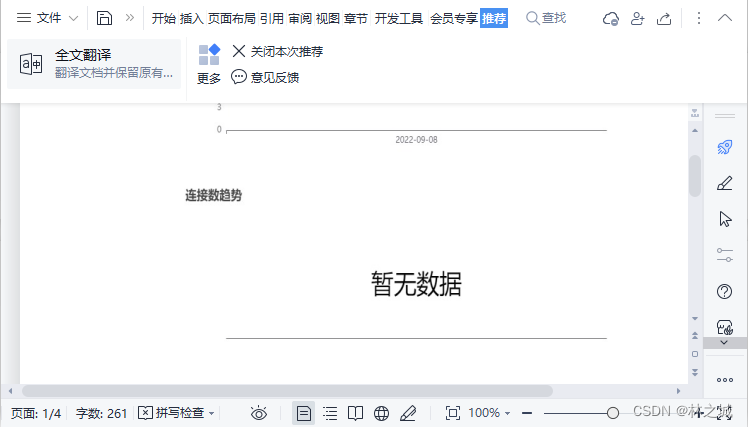Viewport: 748px width, 427px height.
Task: Switch to reading mode book icon
Action: click(x=355, y=413)
